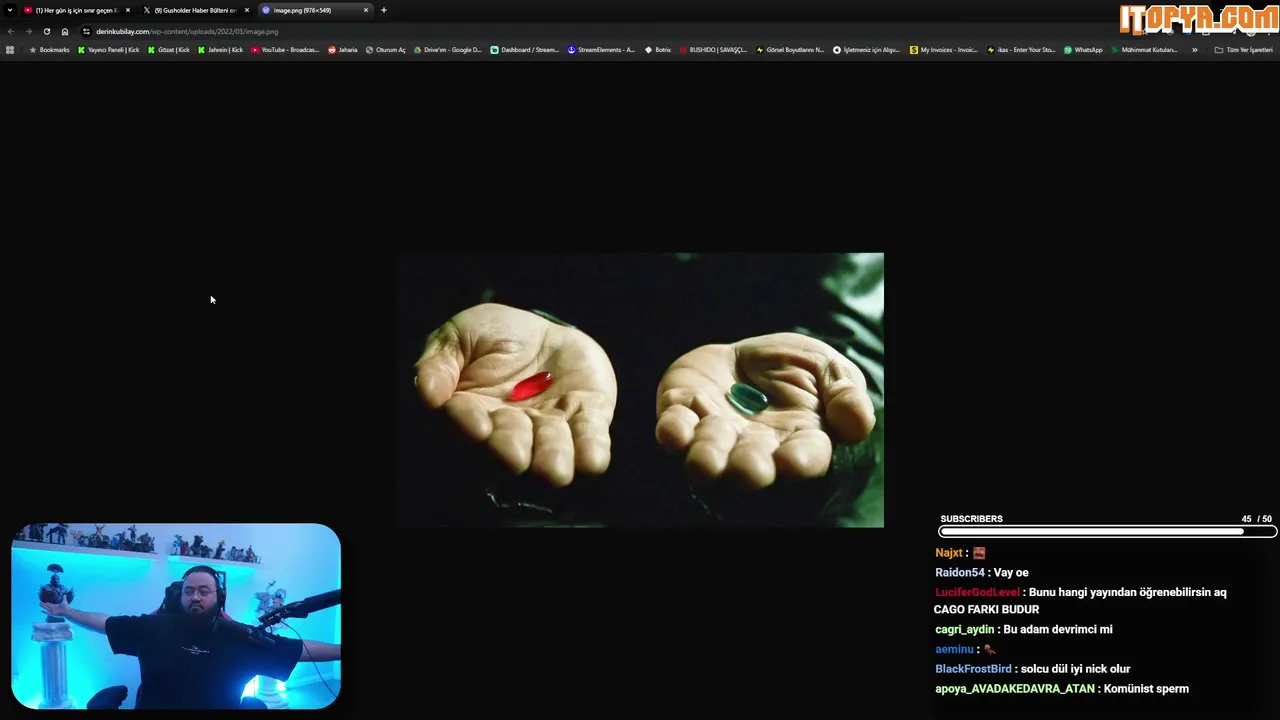Image resolution: width=1280 pixels, height=720 pixels.
Task: Click chat username BlackFrostBird
Action: pos(973,669)
